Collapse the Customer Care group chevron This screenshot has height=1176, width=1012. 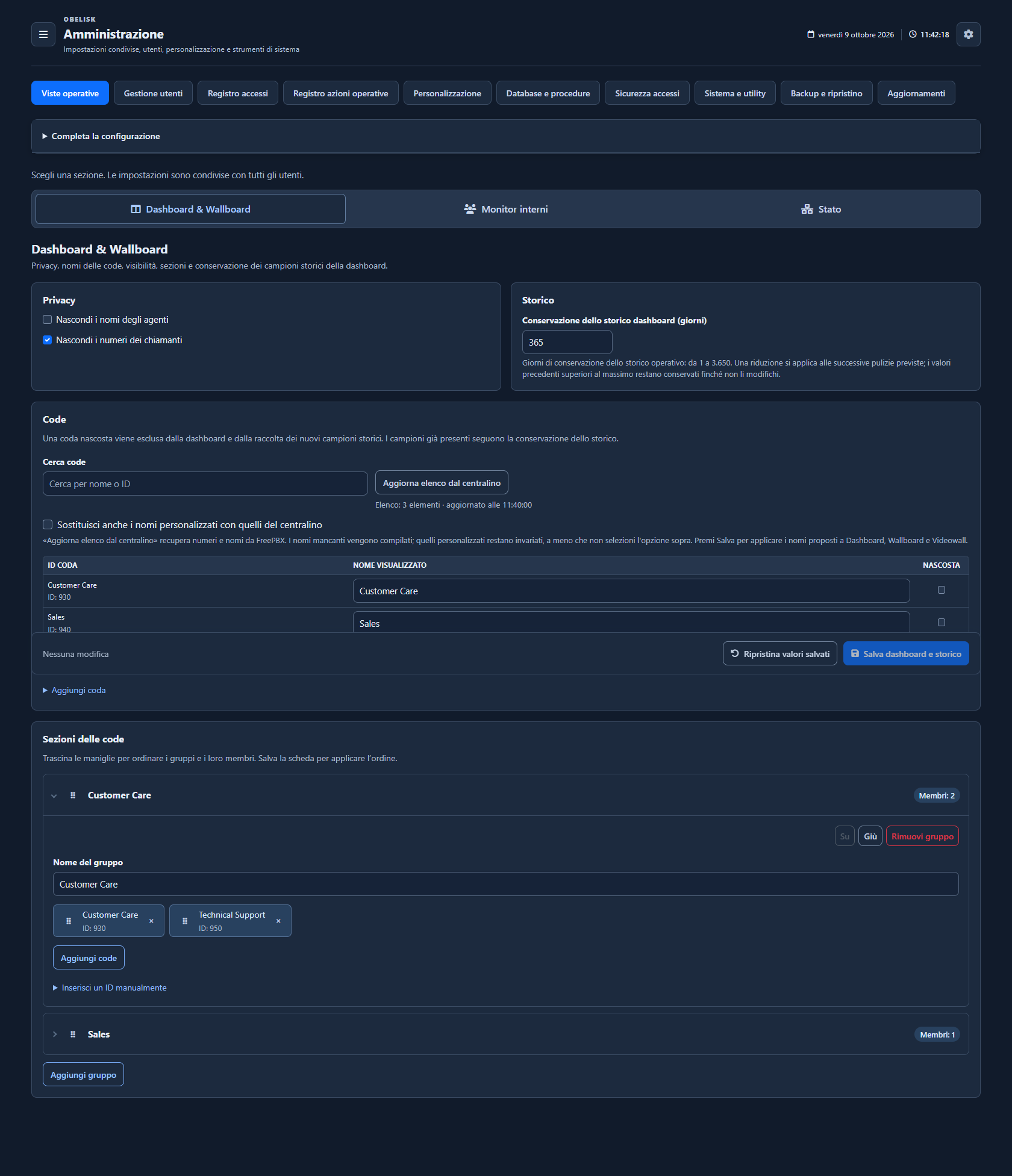(x=54, y=796)
